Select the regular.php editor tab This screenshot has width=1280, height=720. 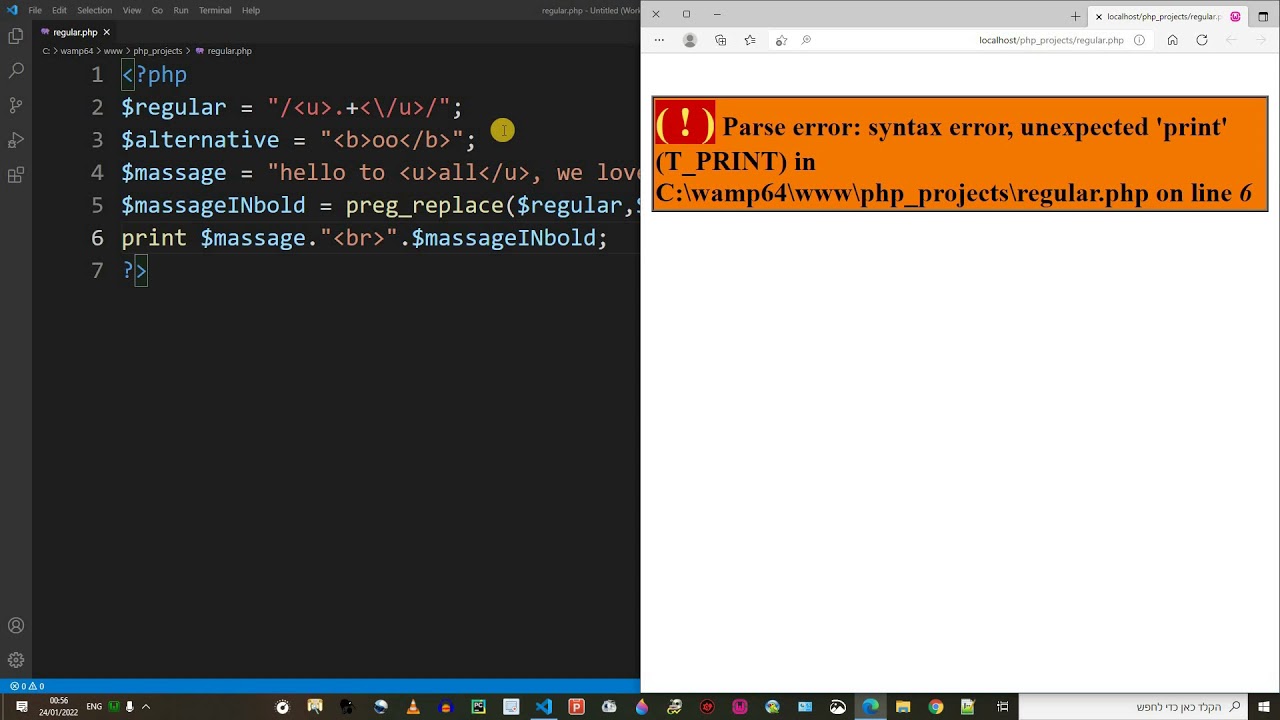(75, 32)
